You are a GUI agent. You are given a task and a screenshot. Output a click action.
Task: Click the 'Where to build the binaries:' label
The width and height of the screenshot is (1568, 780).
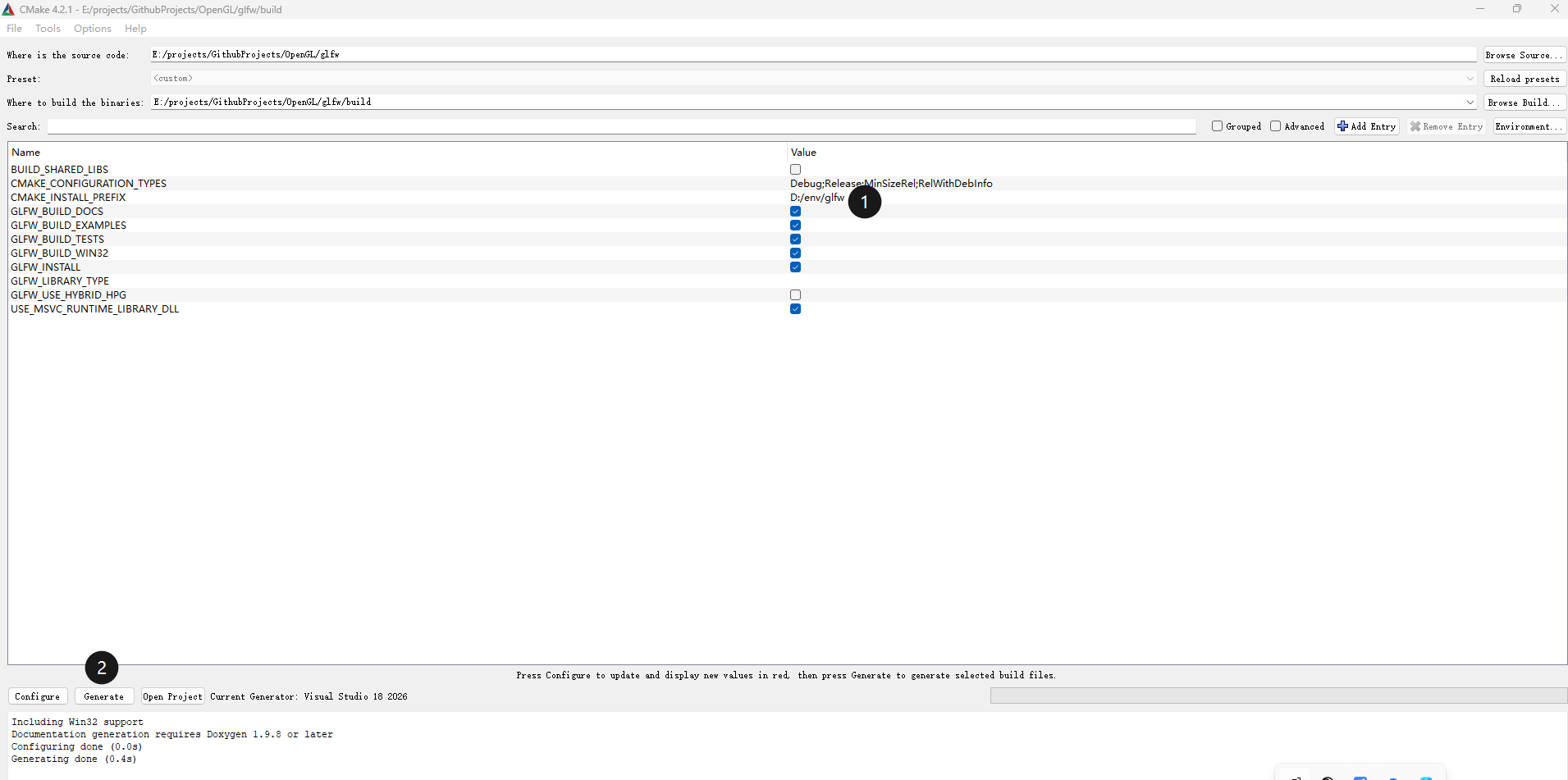[75, 103]
